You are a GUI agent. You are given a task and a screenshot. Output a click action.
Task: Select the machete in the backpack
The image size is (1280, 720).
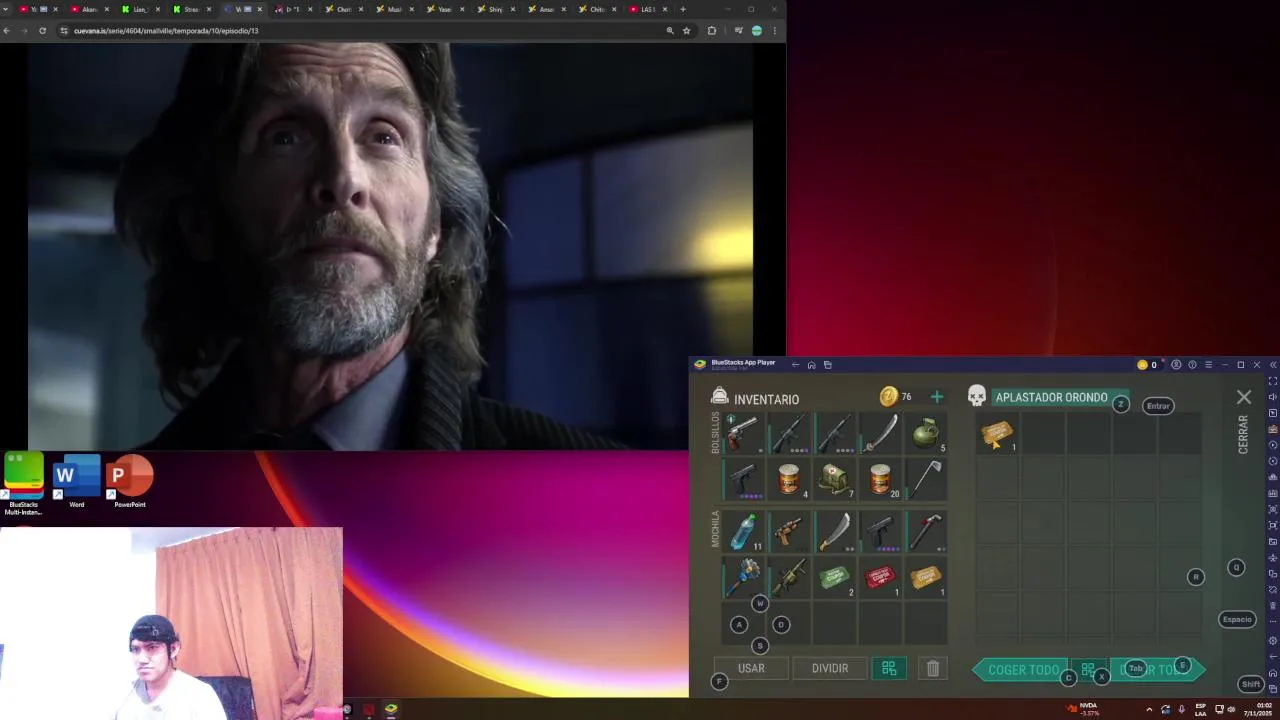[834, 531]
